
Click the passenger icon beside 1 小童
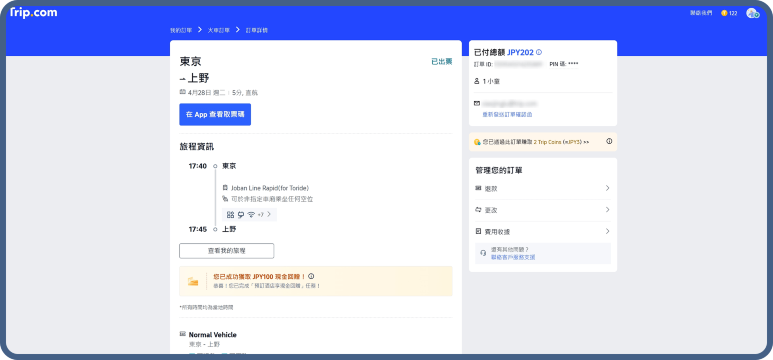(477, 81)
